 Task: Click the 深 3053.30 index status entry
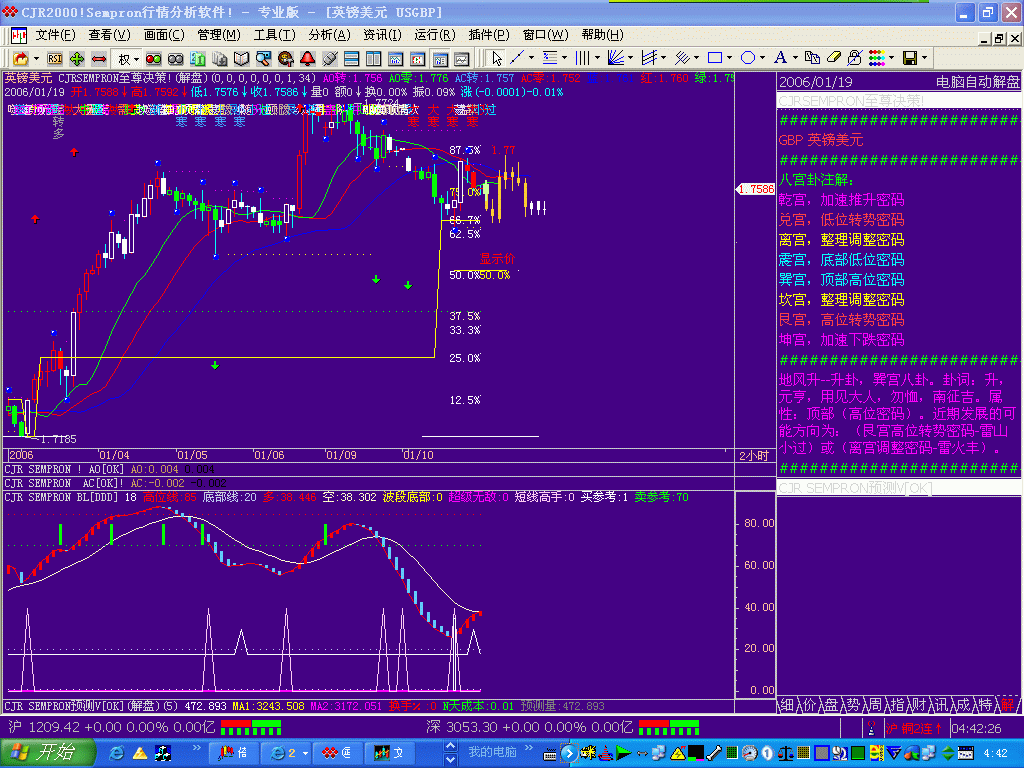tap(529, 727)
